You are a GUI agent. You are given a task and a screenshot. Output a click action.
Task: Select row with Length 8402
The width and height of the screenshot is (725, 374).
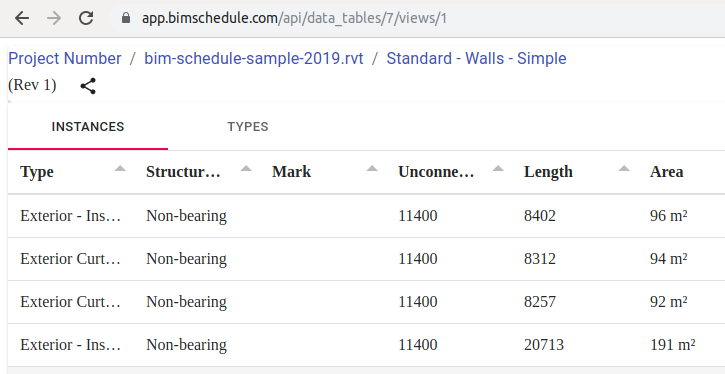coord(366,216)
